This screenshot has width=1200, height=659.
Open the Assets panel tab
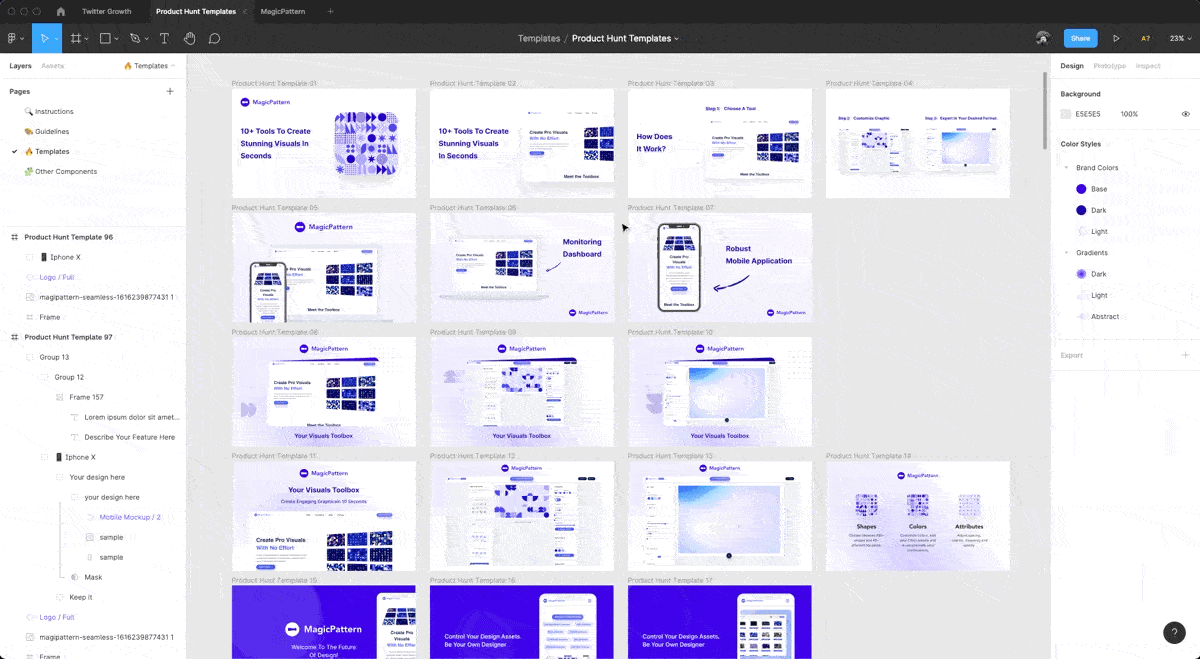(x=52, y=66)
